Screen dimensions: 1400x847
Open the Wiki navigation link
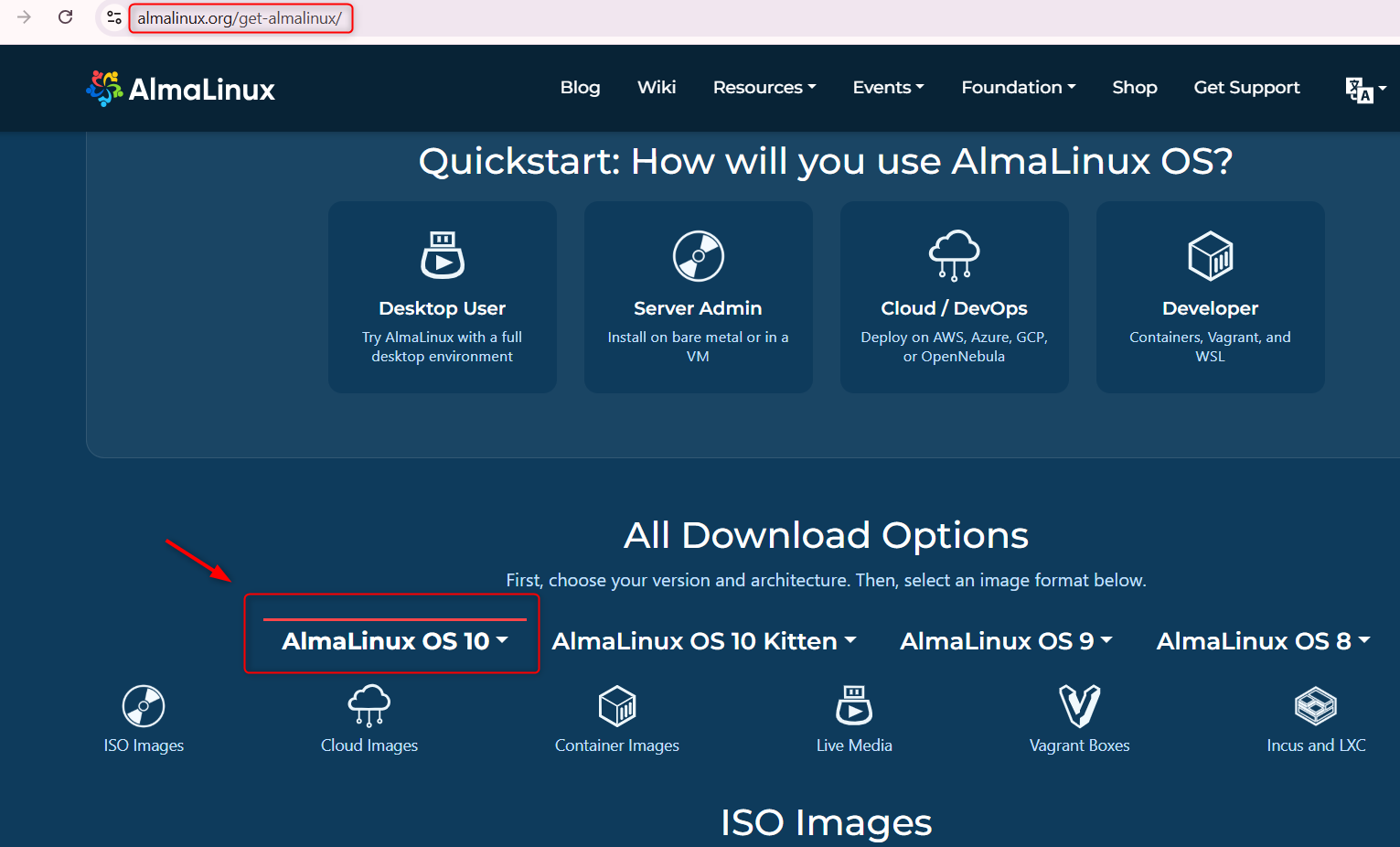(657, 88)
